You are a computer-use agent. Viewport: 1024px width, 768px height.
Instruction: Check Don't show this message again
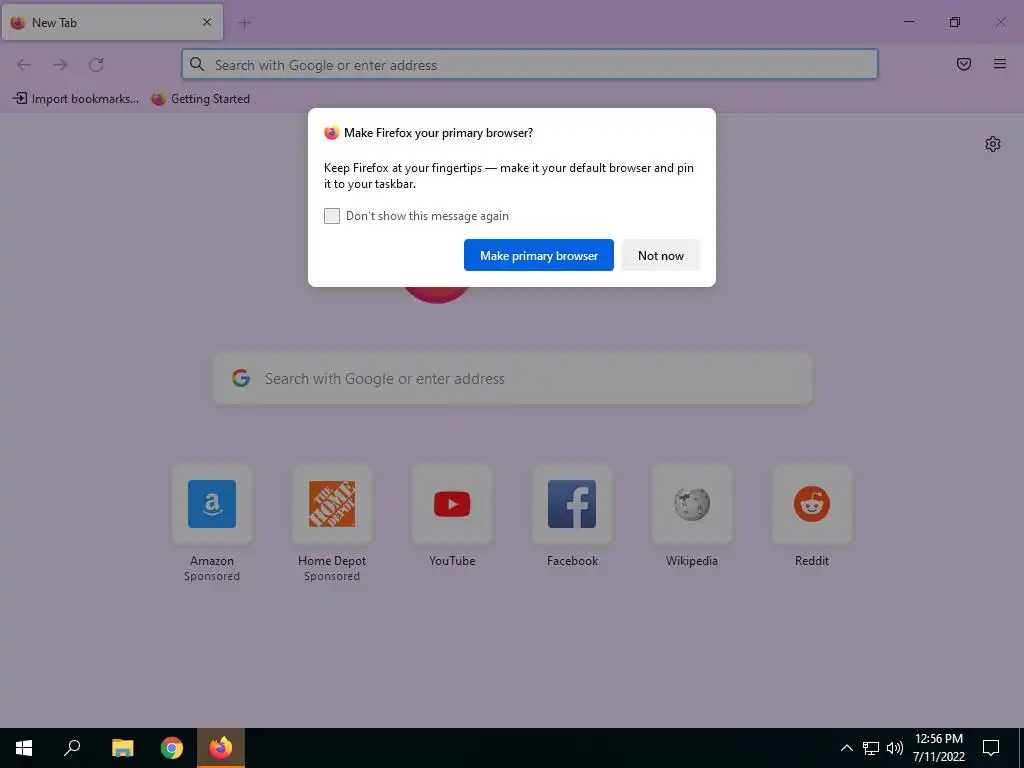332,216
